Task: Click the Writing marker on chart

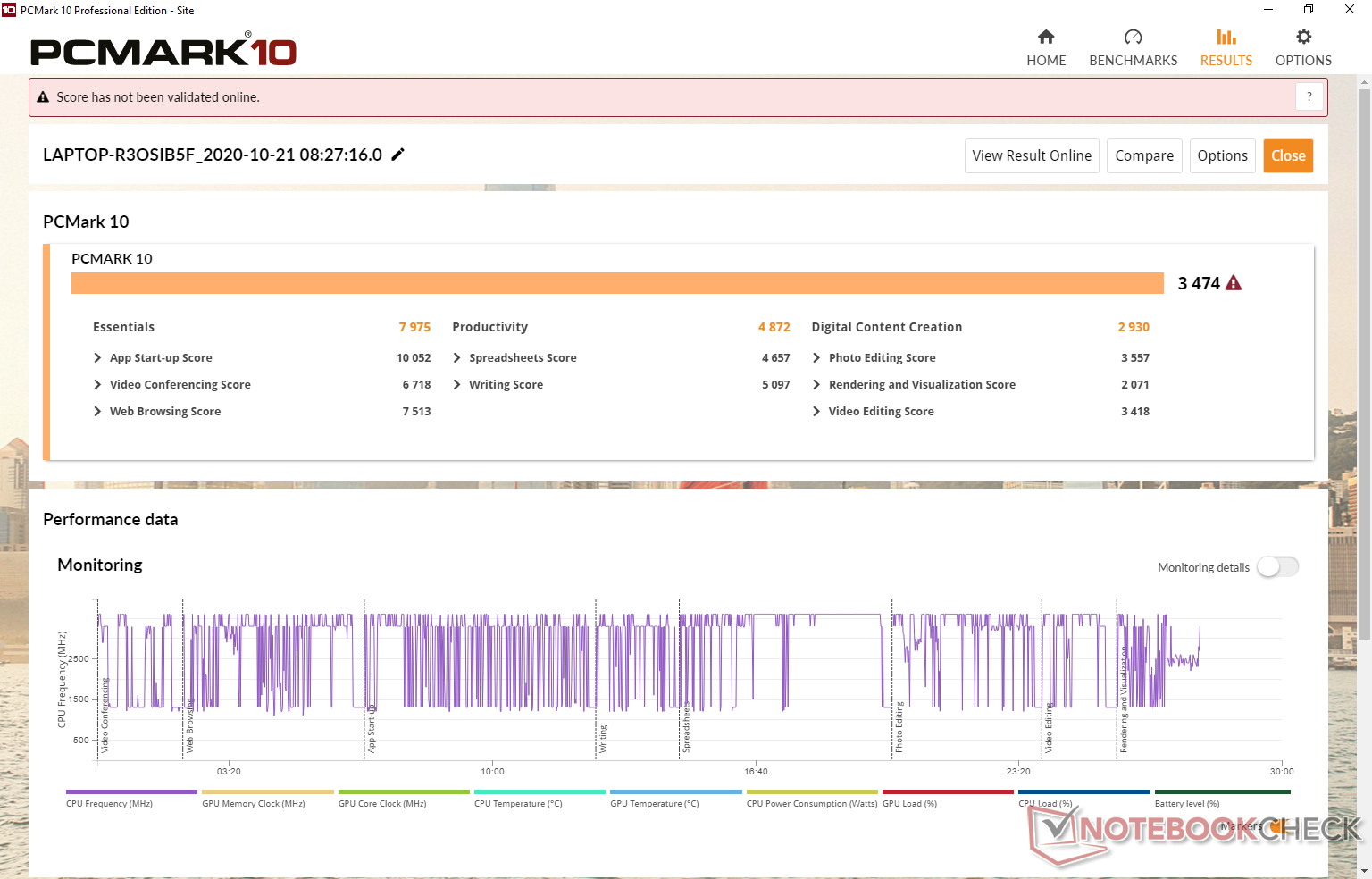Action: coord(603,739)
